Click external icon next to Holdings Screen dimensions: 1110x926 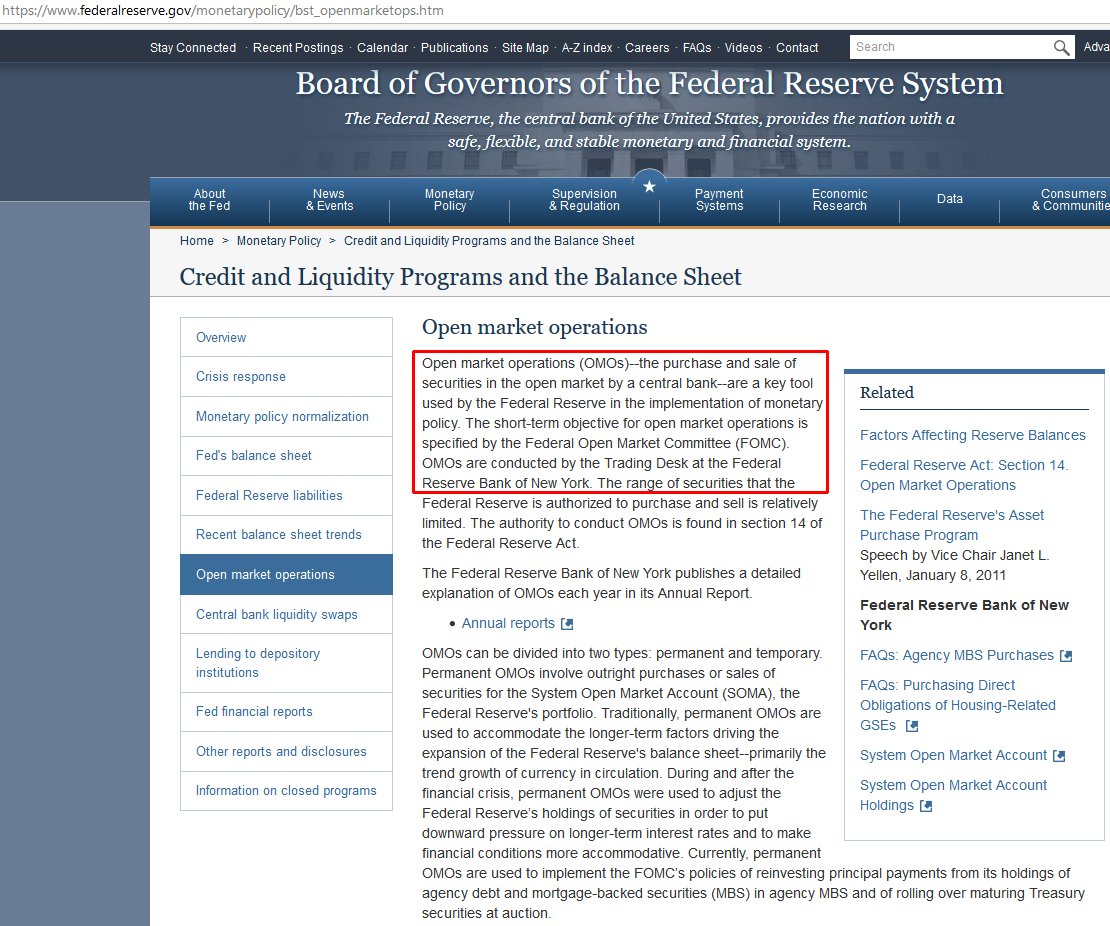tap(926, 806)
